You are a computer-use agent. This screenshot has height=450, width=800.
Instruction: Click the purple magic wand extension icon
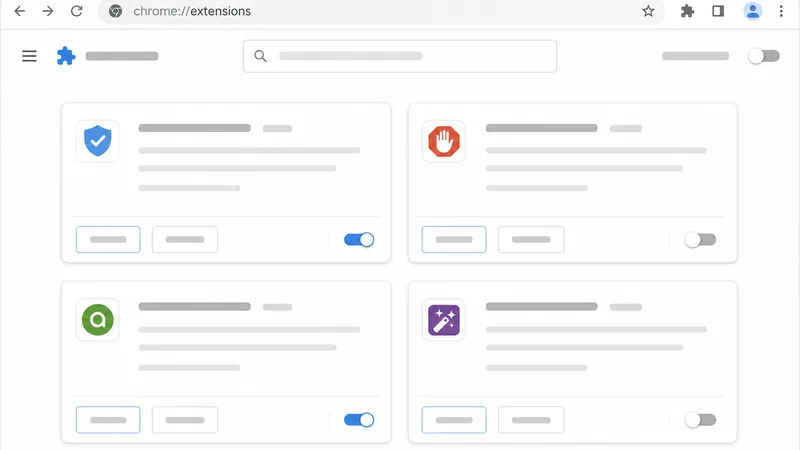pos(444,320)
